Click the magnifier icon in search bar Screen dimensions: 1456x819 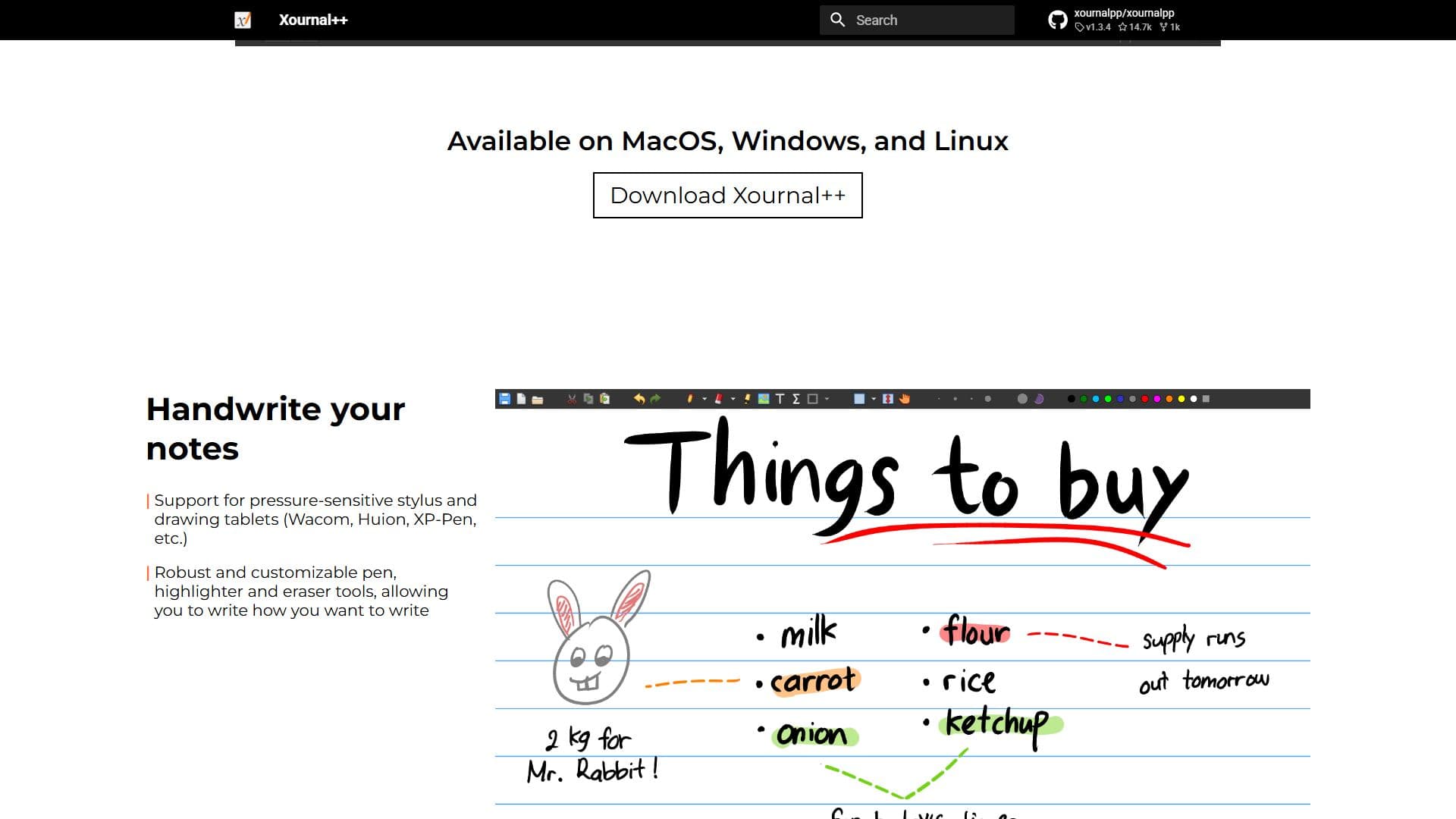point(837,20)
